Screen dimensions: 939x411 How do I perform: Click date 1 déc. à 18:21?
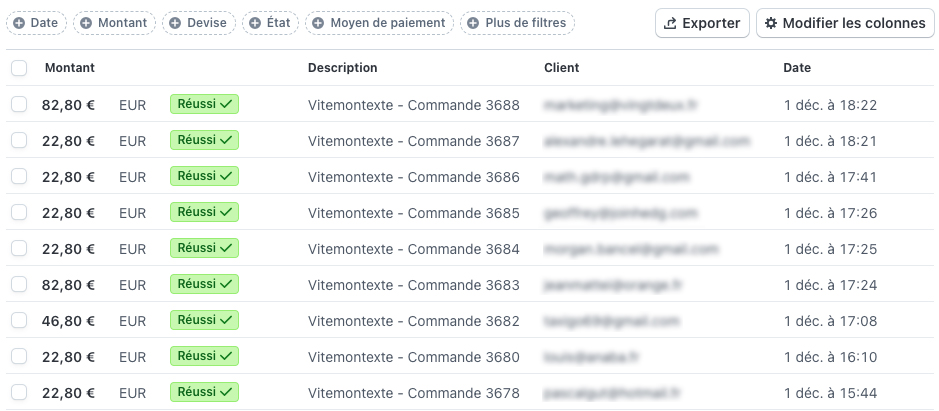(x=830, y=141)
